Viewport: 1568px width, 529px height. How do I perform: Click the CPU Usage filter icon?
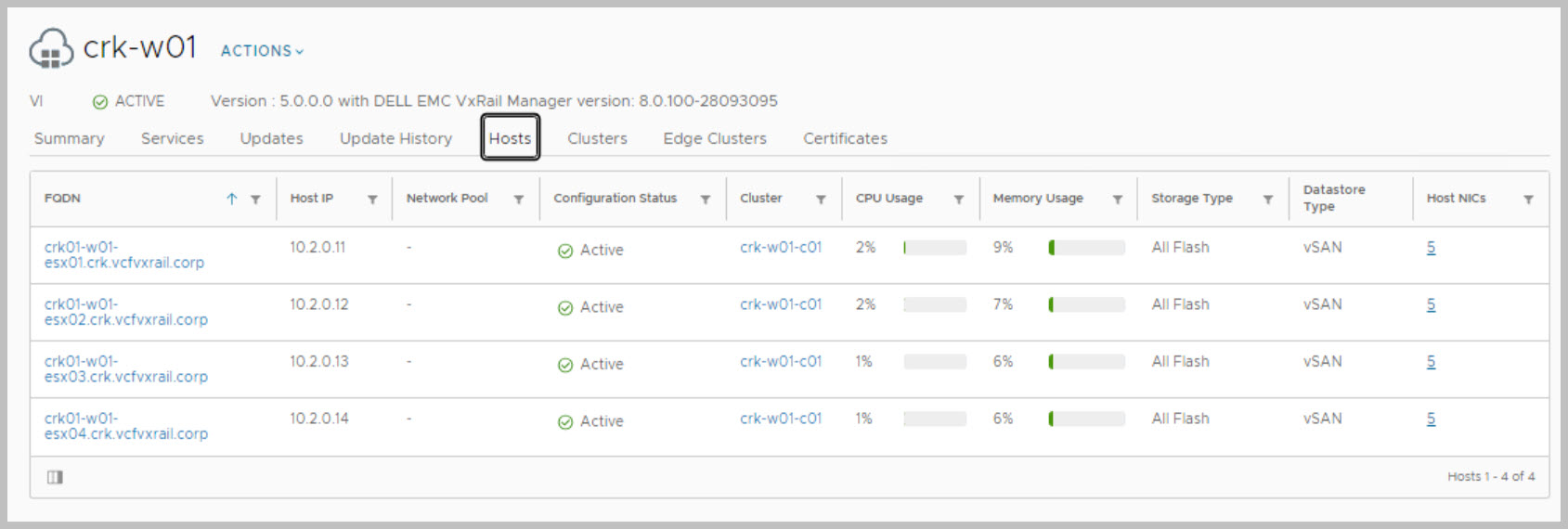[x=959, y=200]
